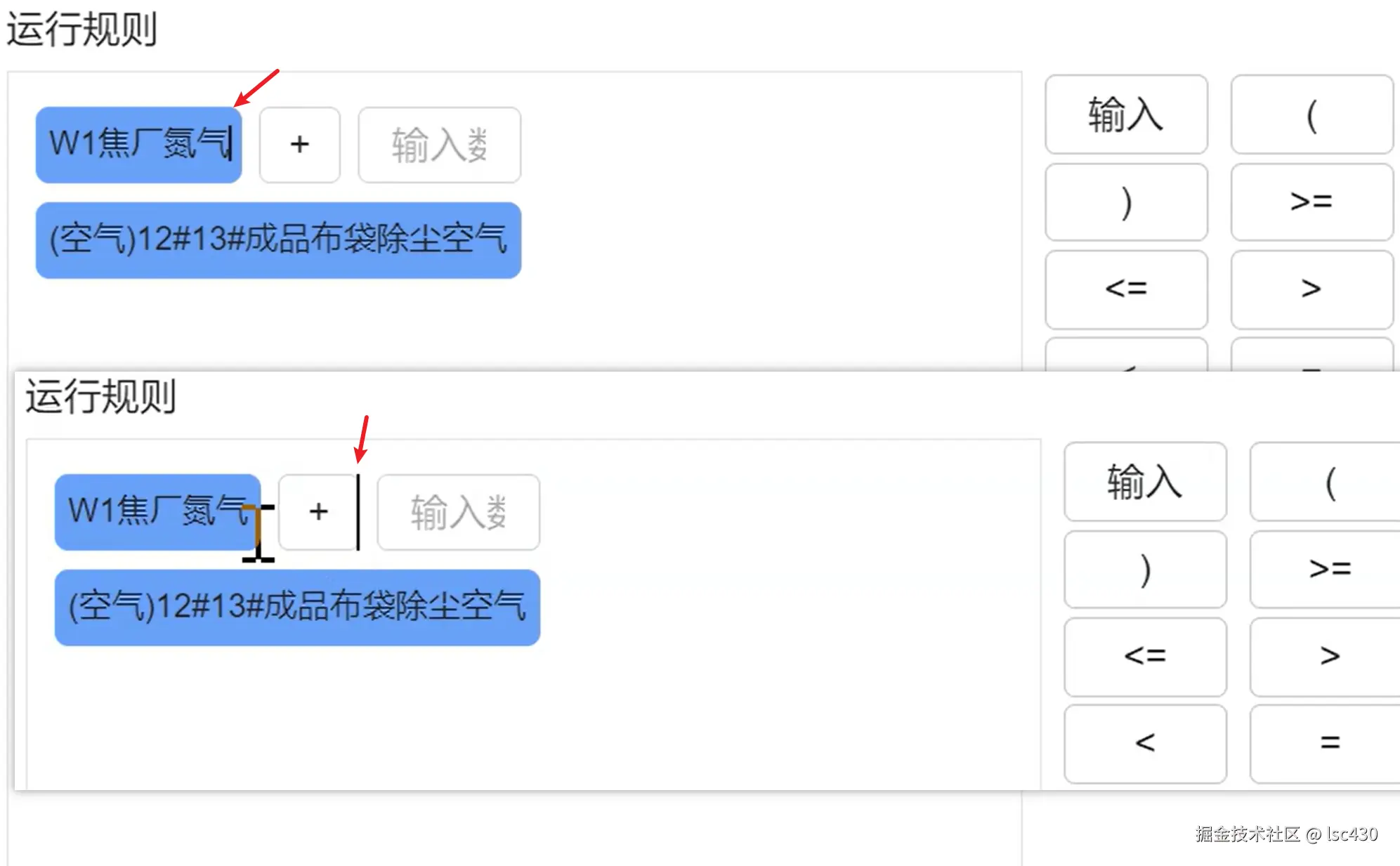Viewport: 1400px width, 866px height.
Task: Select the + operator box in upper rule
Action: coord(300,145)
